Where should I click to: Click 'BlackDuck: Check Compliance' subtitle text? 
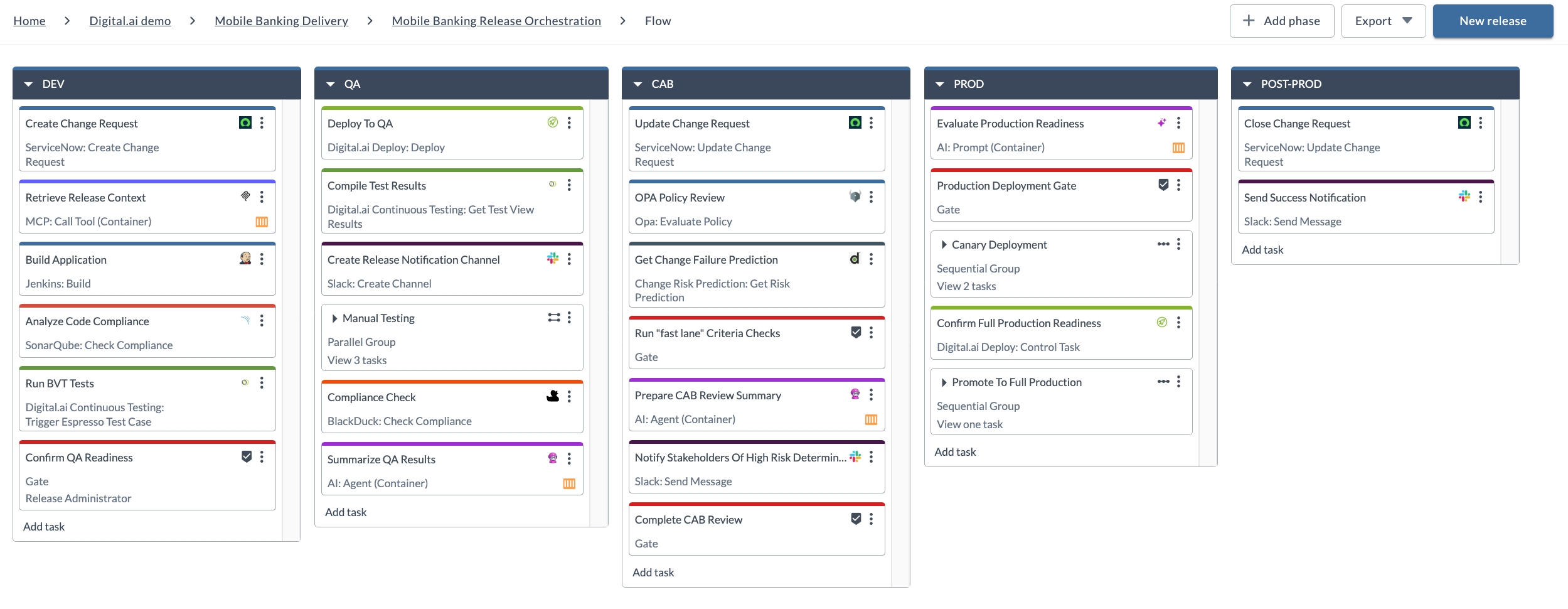[x=400, y=421]
